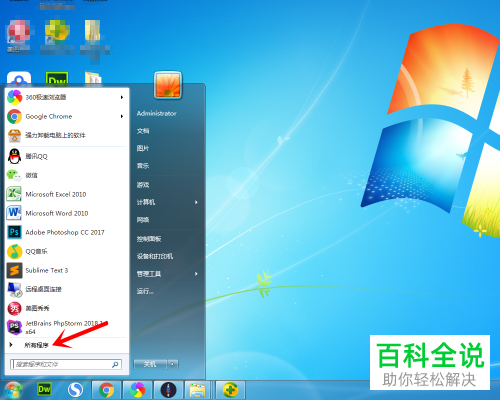Open Devices and Printers (设备和打印机)

coord(155,256)
